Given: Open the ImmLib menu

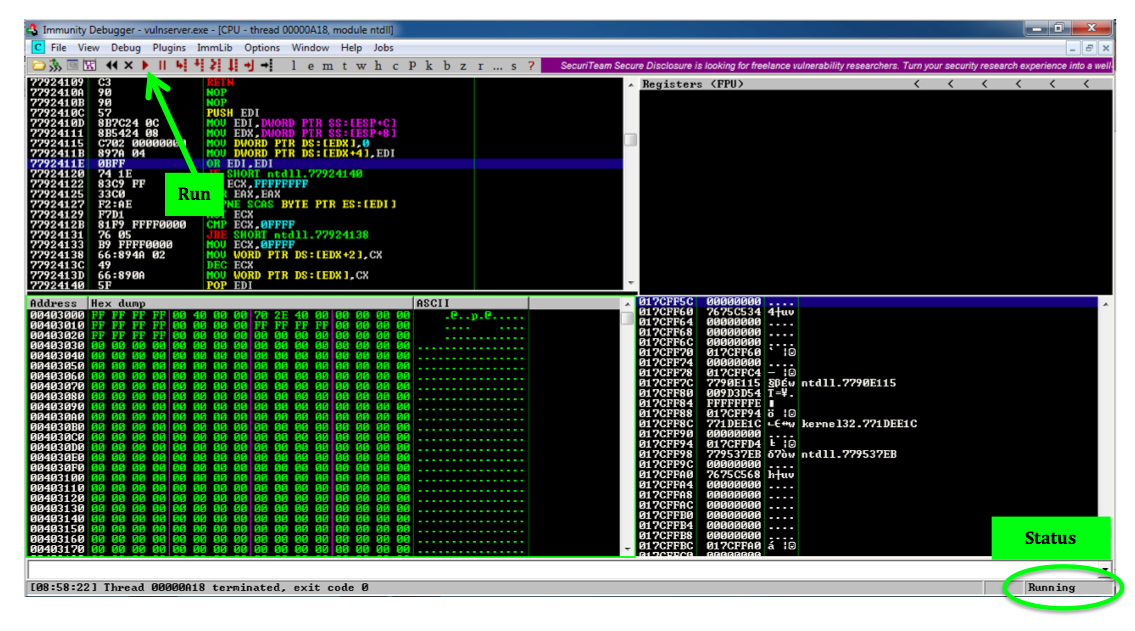Looking at the screenshot, I should [x=215, y=47].
